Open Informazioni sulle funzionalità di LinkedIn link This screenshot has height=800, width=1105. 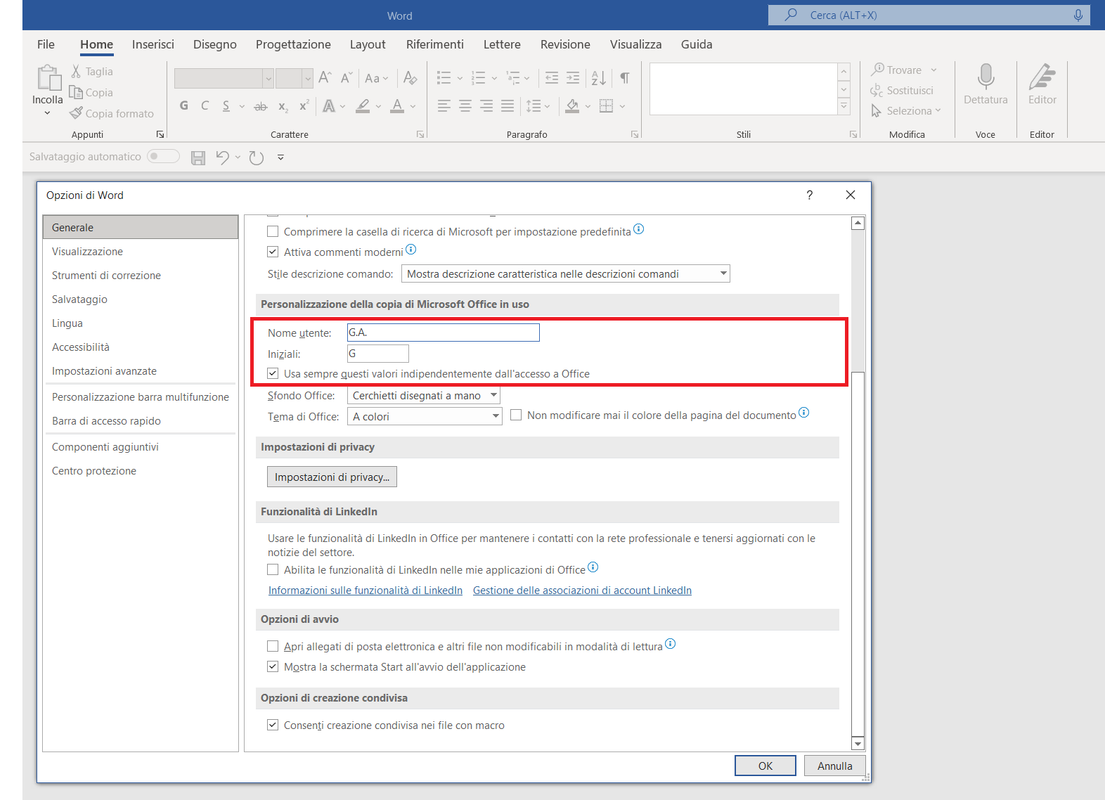point(365,590)
